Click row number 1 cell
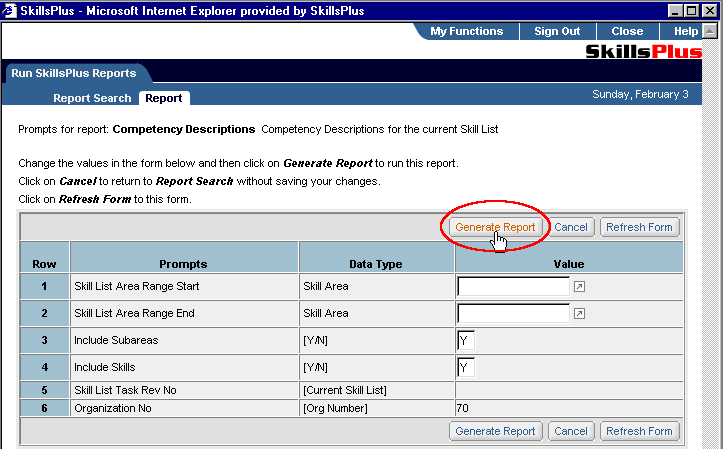The width and height of the screenshot is (723, 449). [x=44, y=286]
